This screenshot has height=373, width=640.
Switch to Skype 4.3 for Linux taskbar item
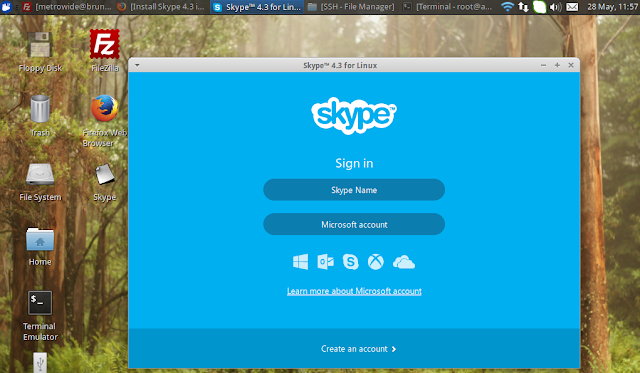click(x=257, y=7)
